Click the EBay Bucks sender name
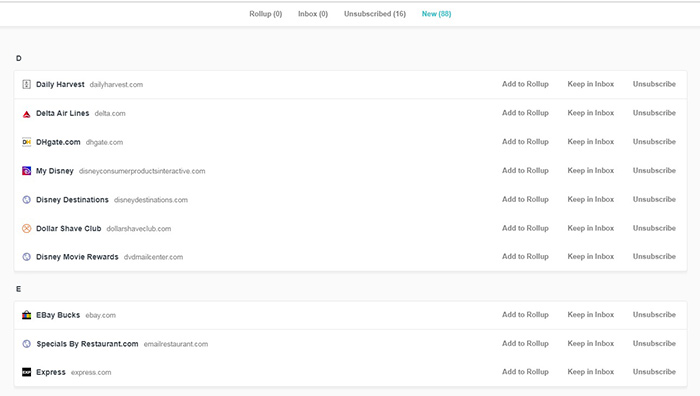This screenshot has width=700, height=396. coord(58,315)
